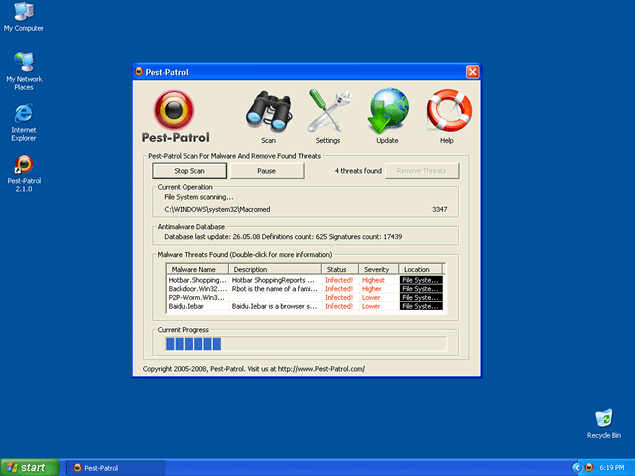Select the Hotbar.Shopping threat row
Image resolution: width=635 pixels, height=476 pixels.
[197, 281]
